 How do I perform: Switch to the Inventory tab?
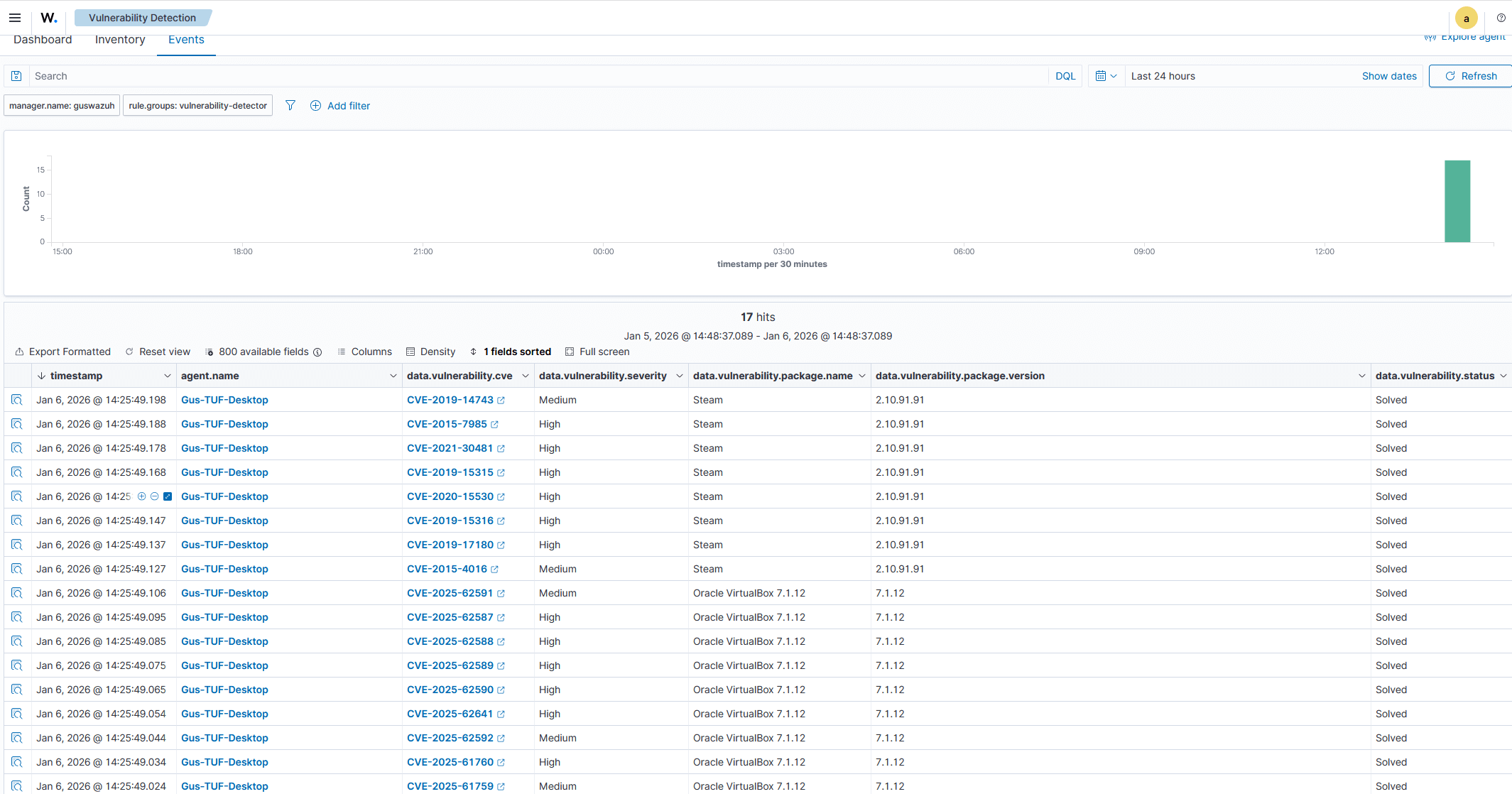[x=120, y=40]
